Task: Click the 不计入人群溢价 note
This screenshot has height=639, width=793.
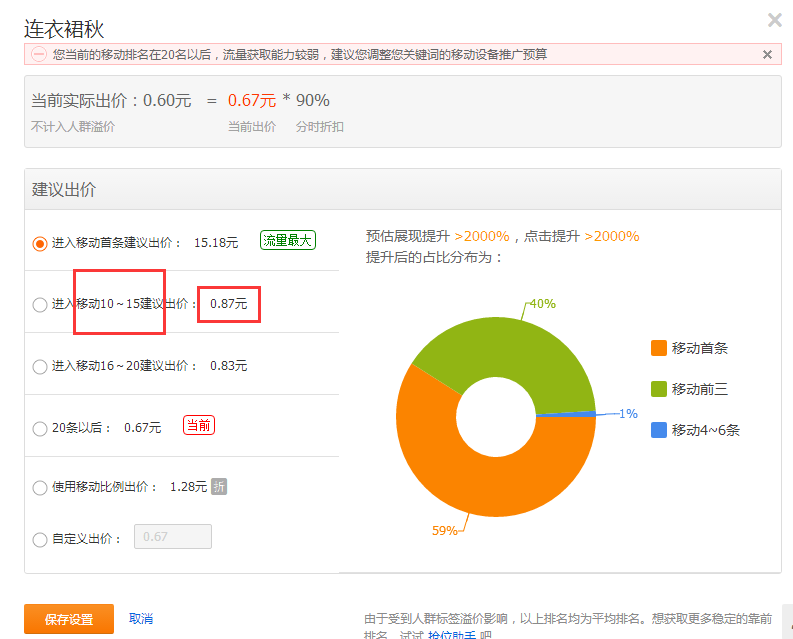Action: (73, 126)
